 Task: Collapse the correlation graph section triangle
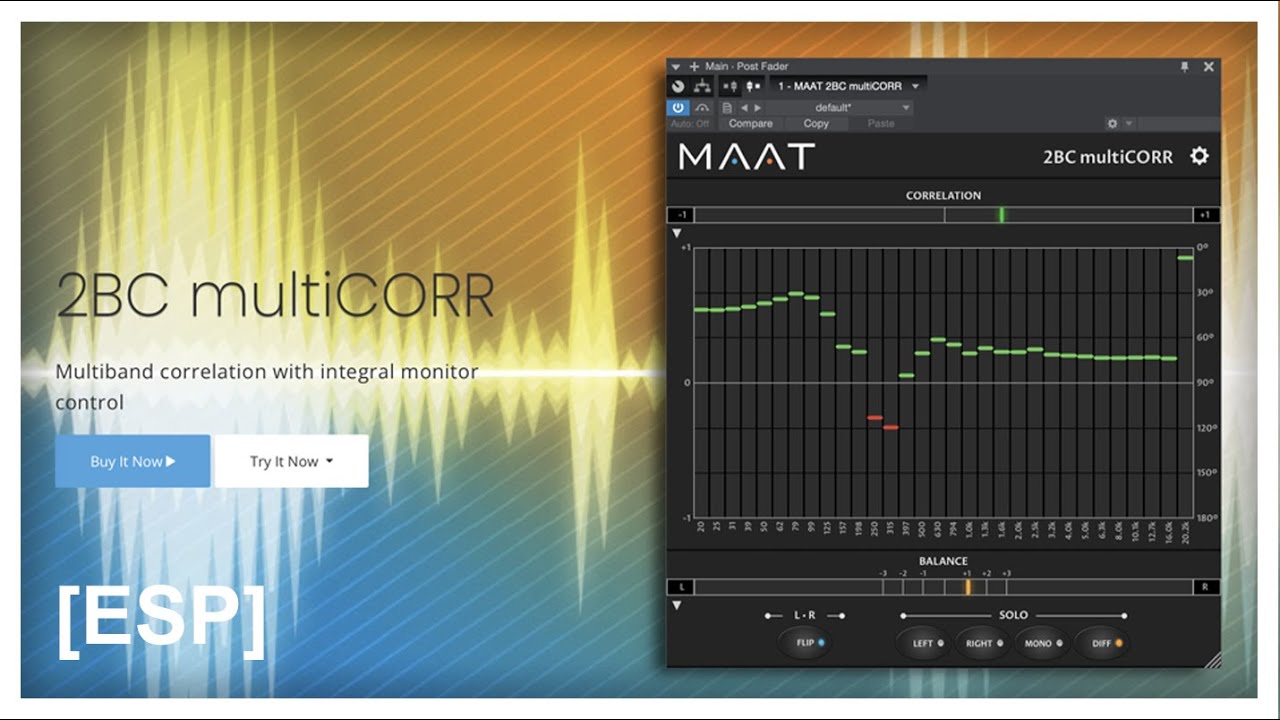pyautogui.click(x=676, y=233)
